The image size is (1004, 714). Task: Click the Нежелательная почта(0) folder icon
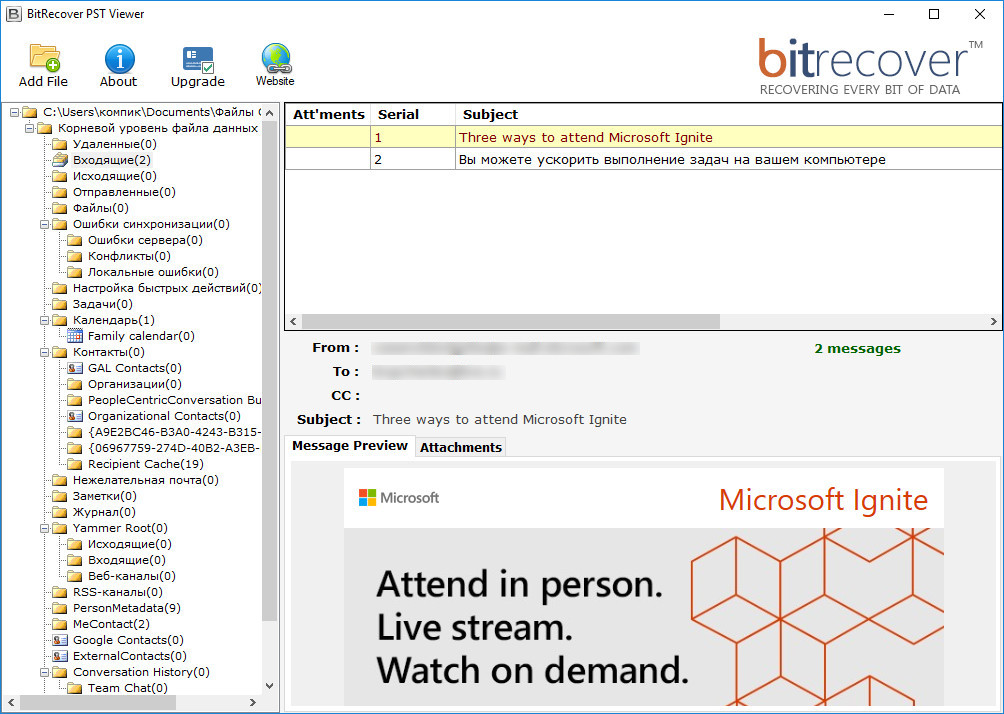tap(60, 480)
